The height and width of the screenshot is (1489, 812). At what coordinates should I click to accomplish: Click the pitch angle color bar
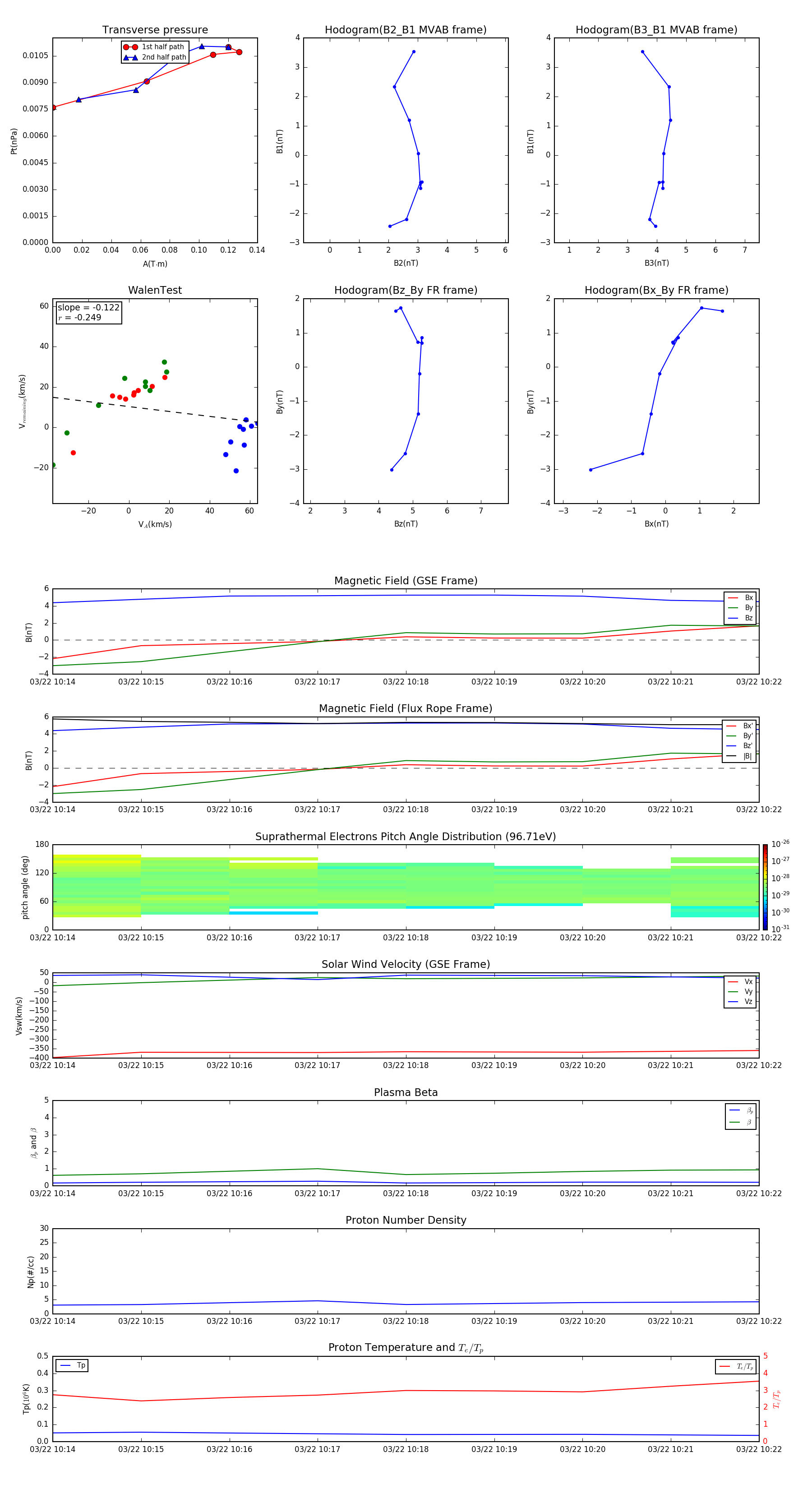(765, 887)
